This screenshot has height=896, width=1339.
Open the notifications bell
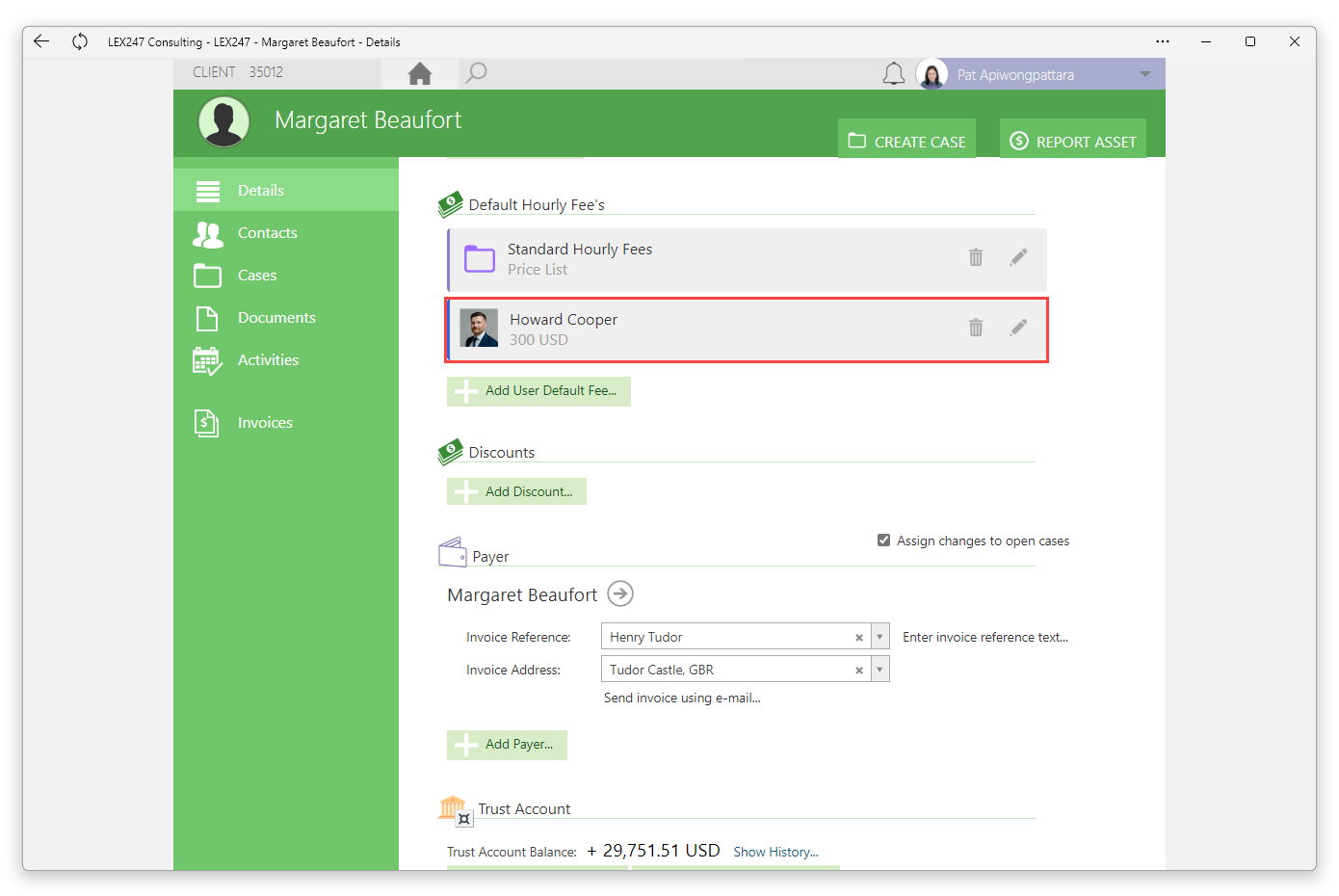[894, 73]
